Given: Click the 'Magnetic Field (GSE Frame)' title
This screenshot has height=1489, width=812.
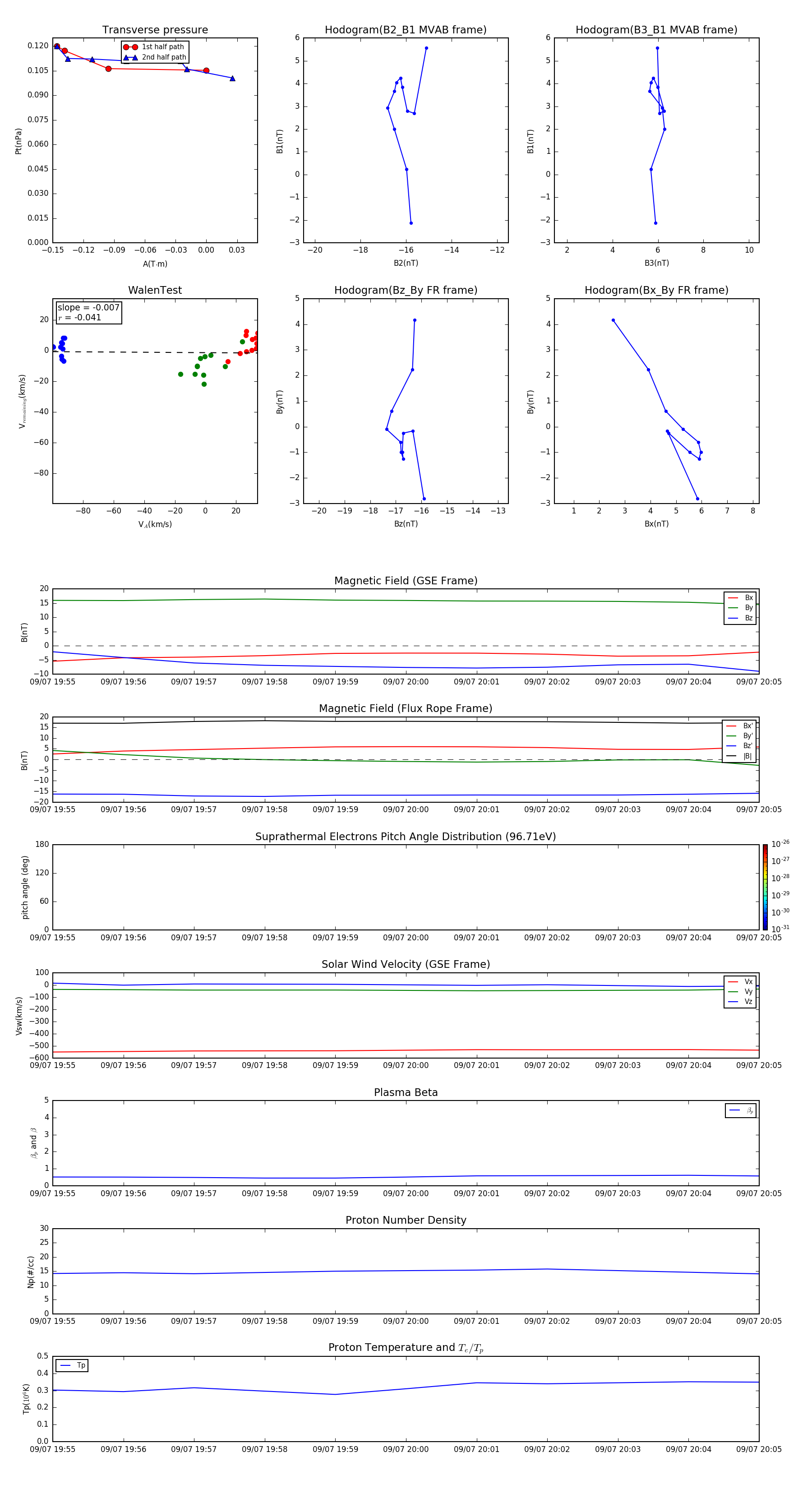Looking at the screenshot, I should [406, 581].
